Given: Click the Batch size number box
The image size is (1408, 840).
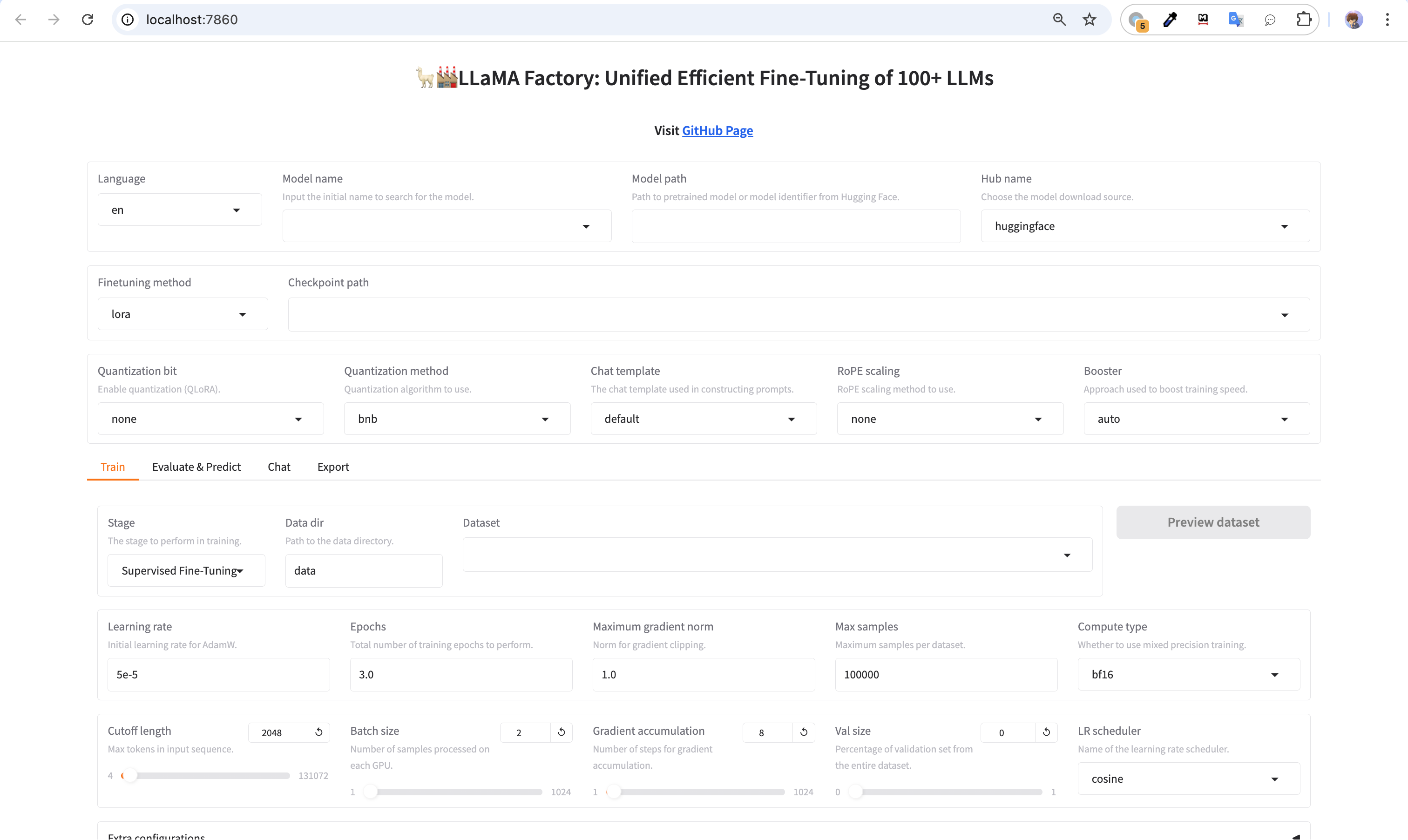Looking at the screenshot, I should 525,732.
